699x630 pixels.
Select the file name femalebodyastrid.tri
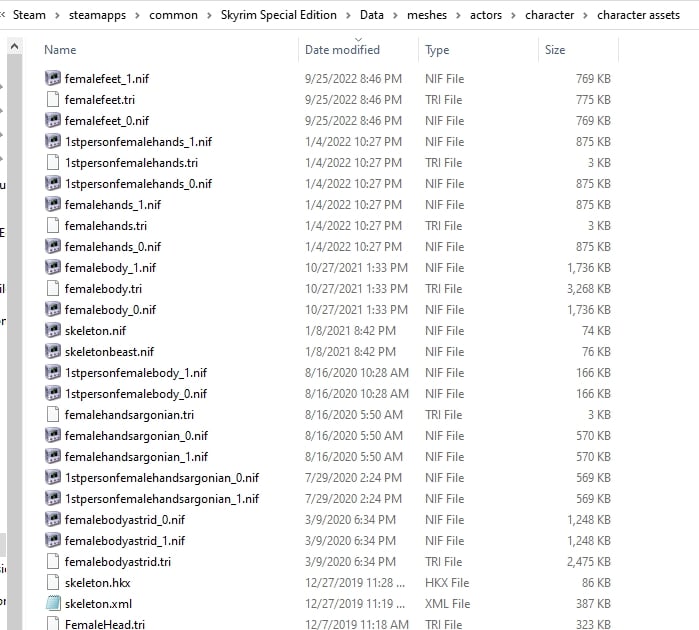(x=118, y=561)
